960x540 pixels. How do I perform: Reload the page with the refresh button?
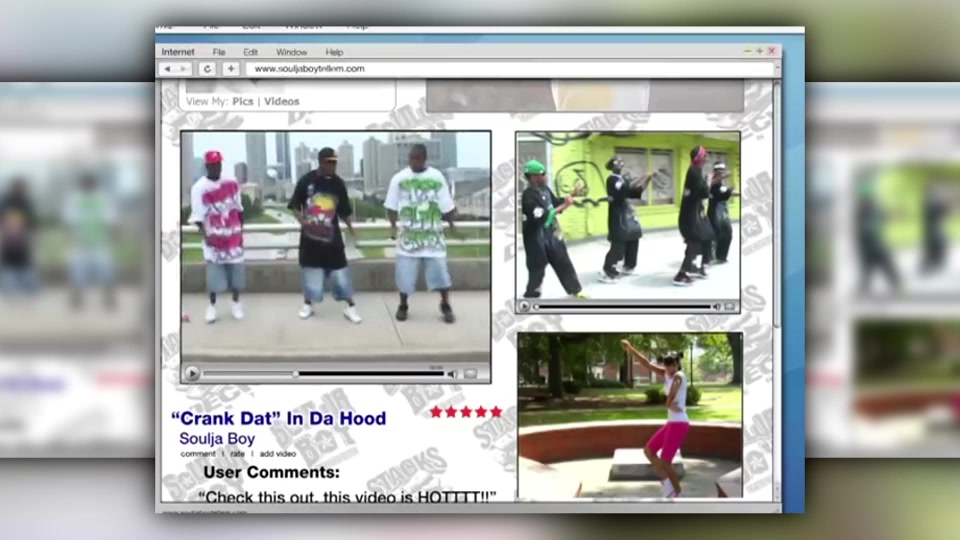point(208,69)
